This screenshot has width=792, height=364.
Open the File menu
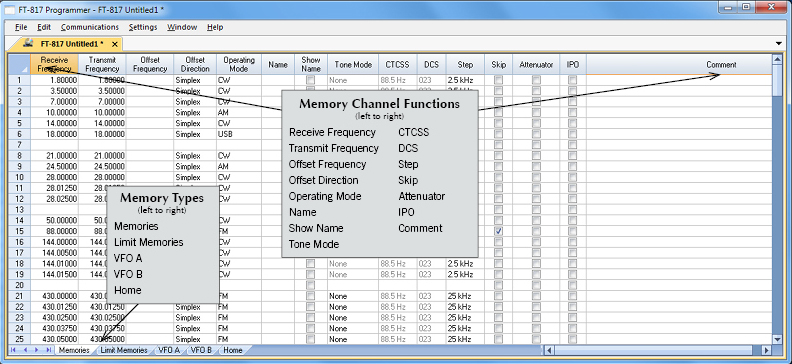click(21, 27)
